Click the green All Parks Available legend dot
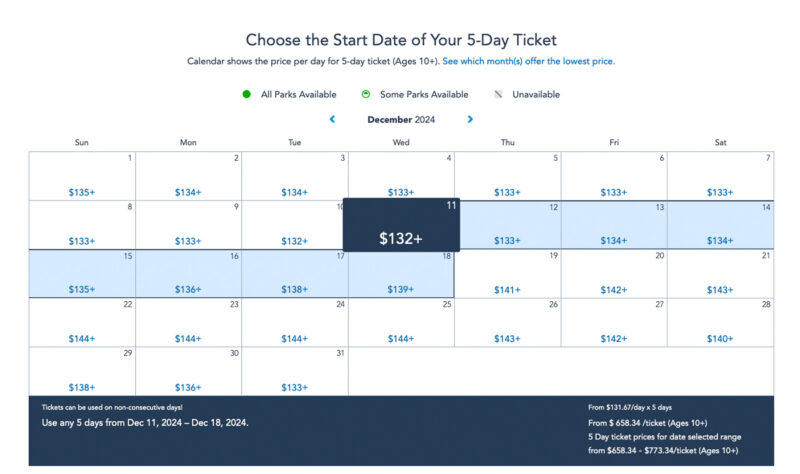 click(x=246, y=94)
